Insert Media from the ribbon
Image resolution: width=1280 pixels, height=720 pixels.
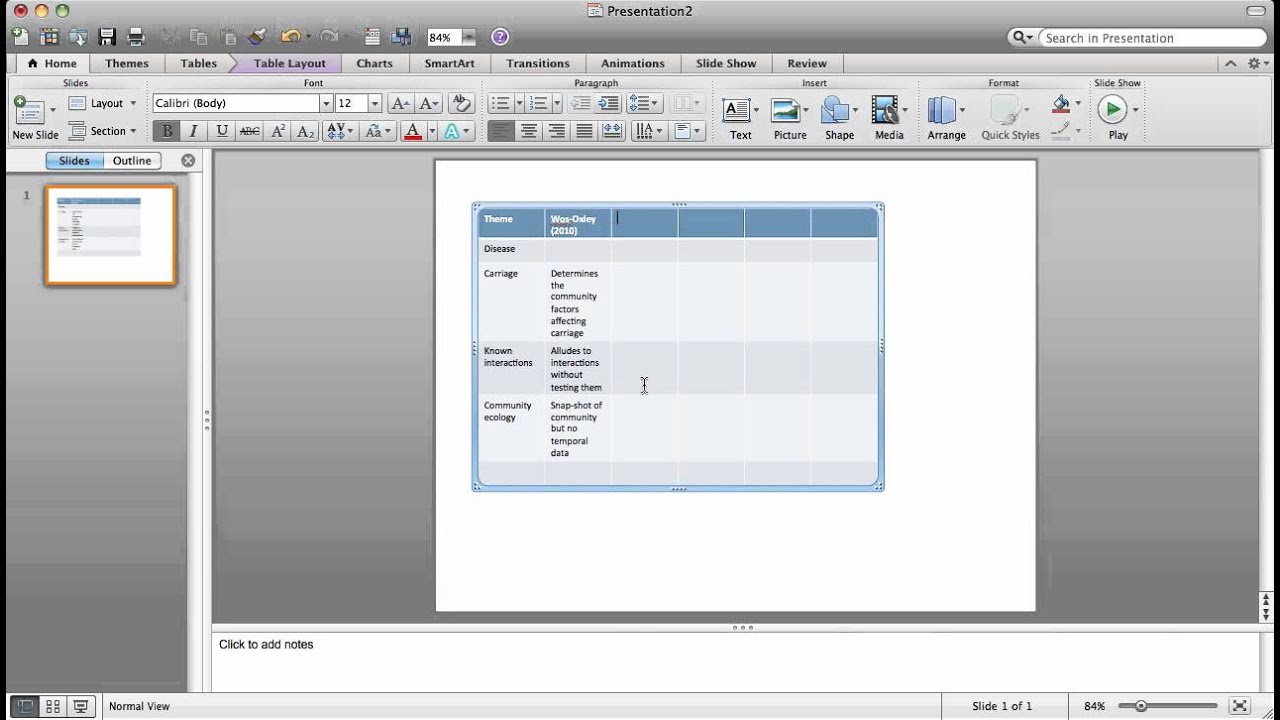point(888,118)
